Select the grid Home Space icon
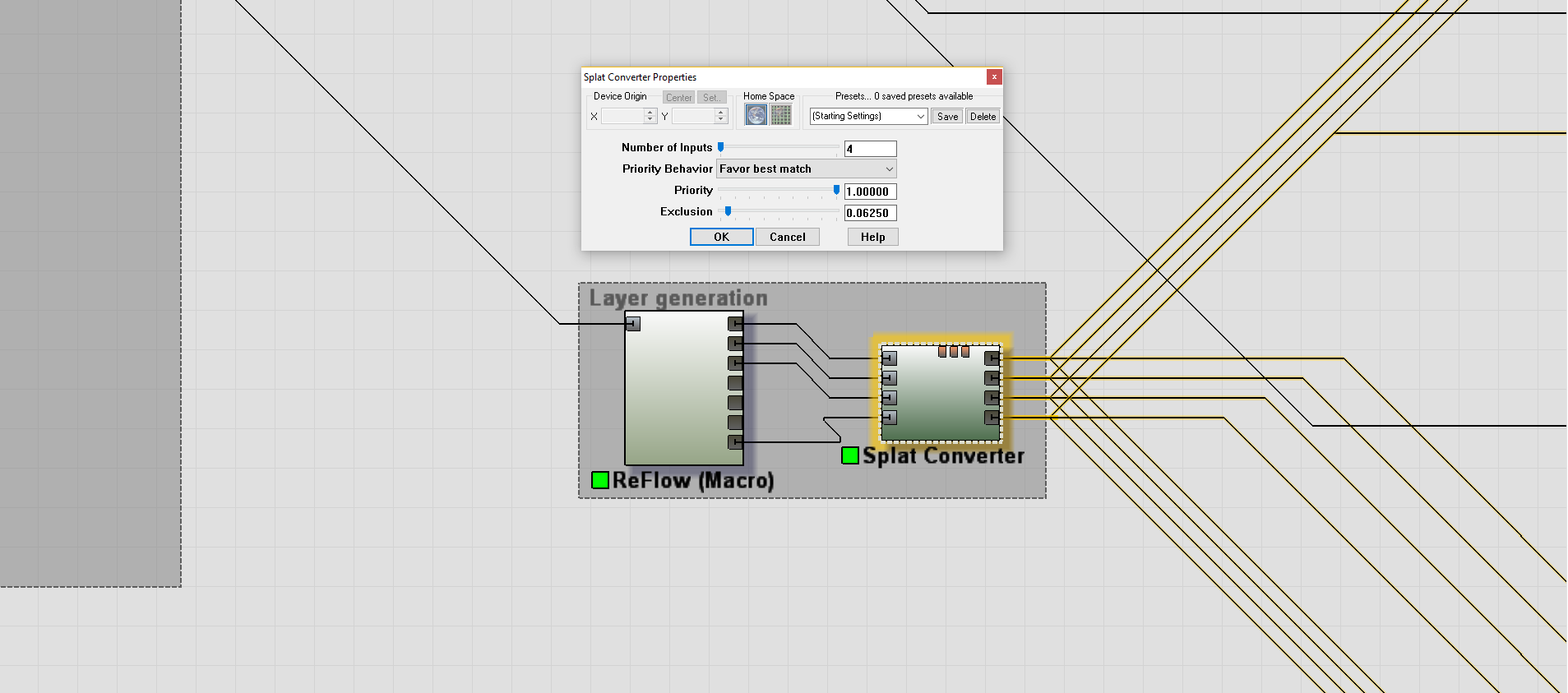 (781, 115)
